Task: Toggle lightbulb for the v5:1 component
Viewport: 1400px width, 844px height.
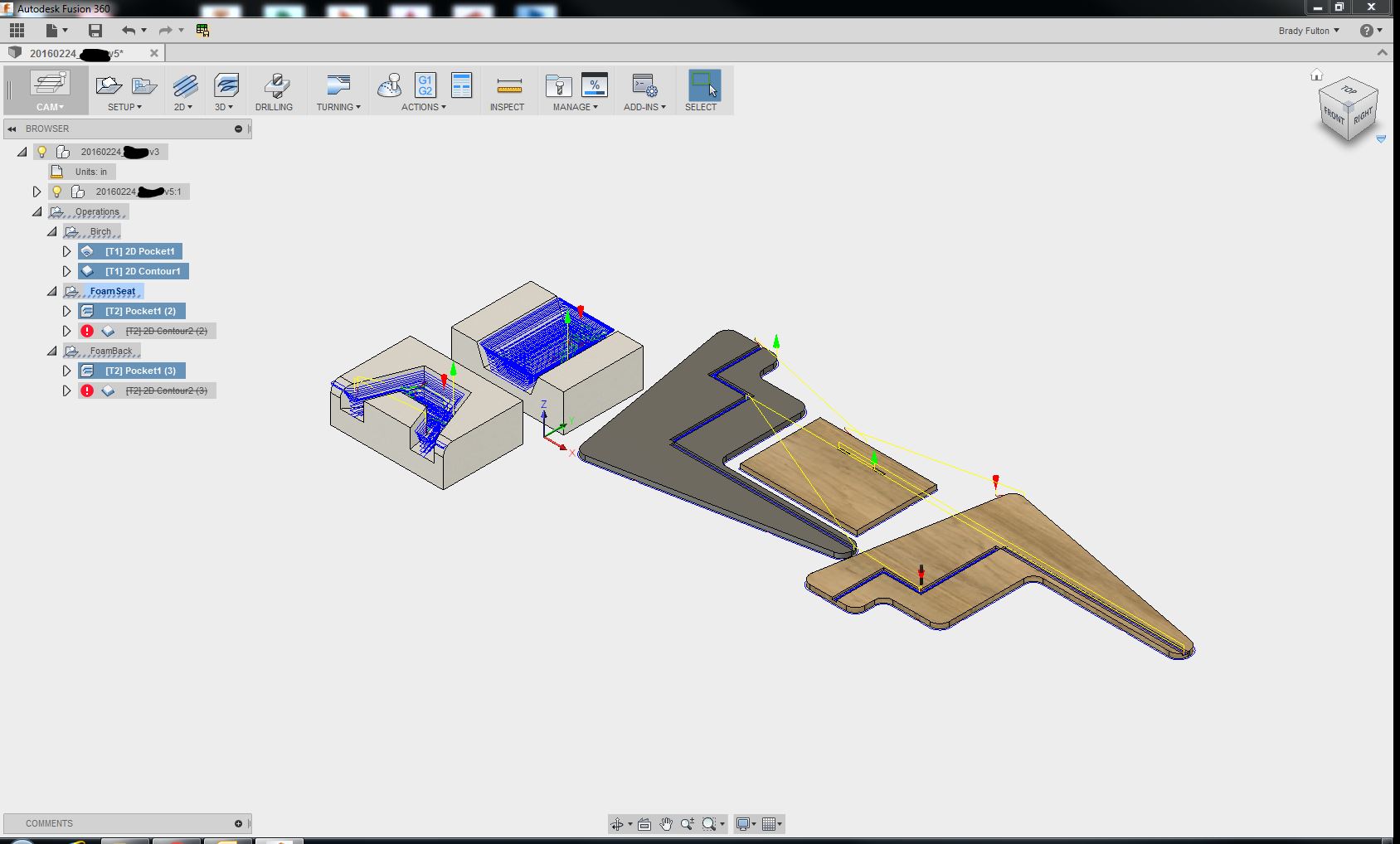Action: (57, 192)
